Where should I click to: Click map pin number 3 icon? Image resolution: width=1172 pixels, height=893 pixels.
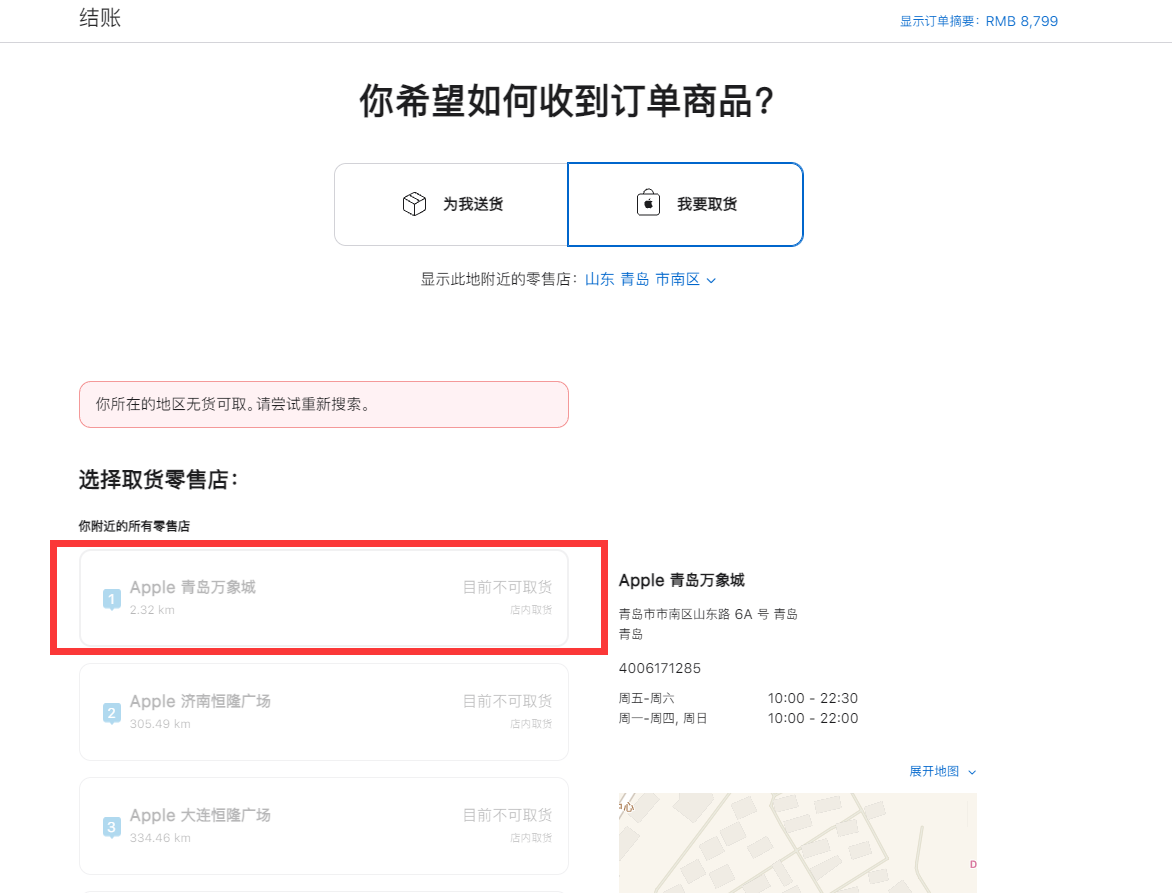[x=111, y=827]
